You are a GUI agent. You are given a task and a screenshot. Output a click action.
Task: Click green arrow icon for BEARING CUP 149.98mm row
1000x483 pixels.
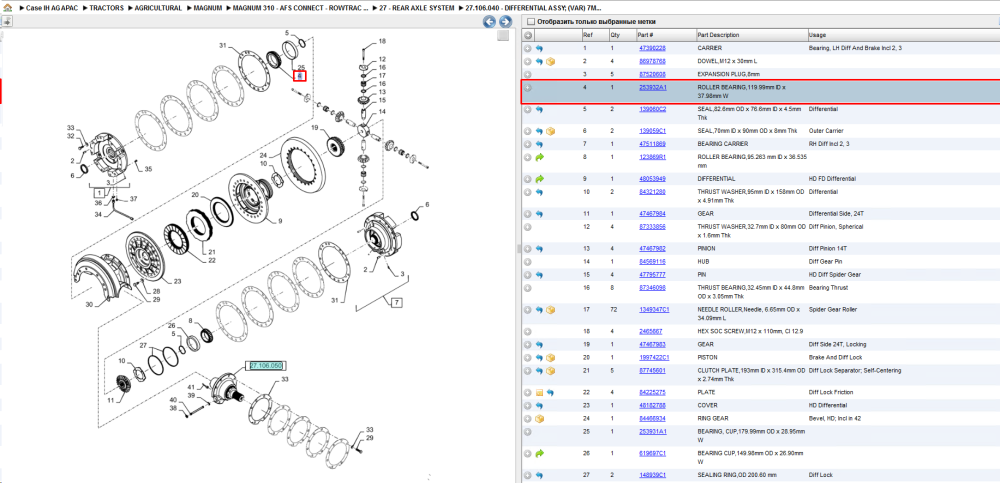pyautogui.click(x=540, y=454)
